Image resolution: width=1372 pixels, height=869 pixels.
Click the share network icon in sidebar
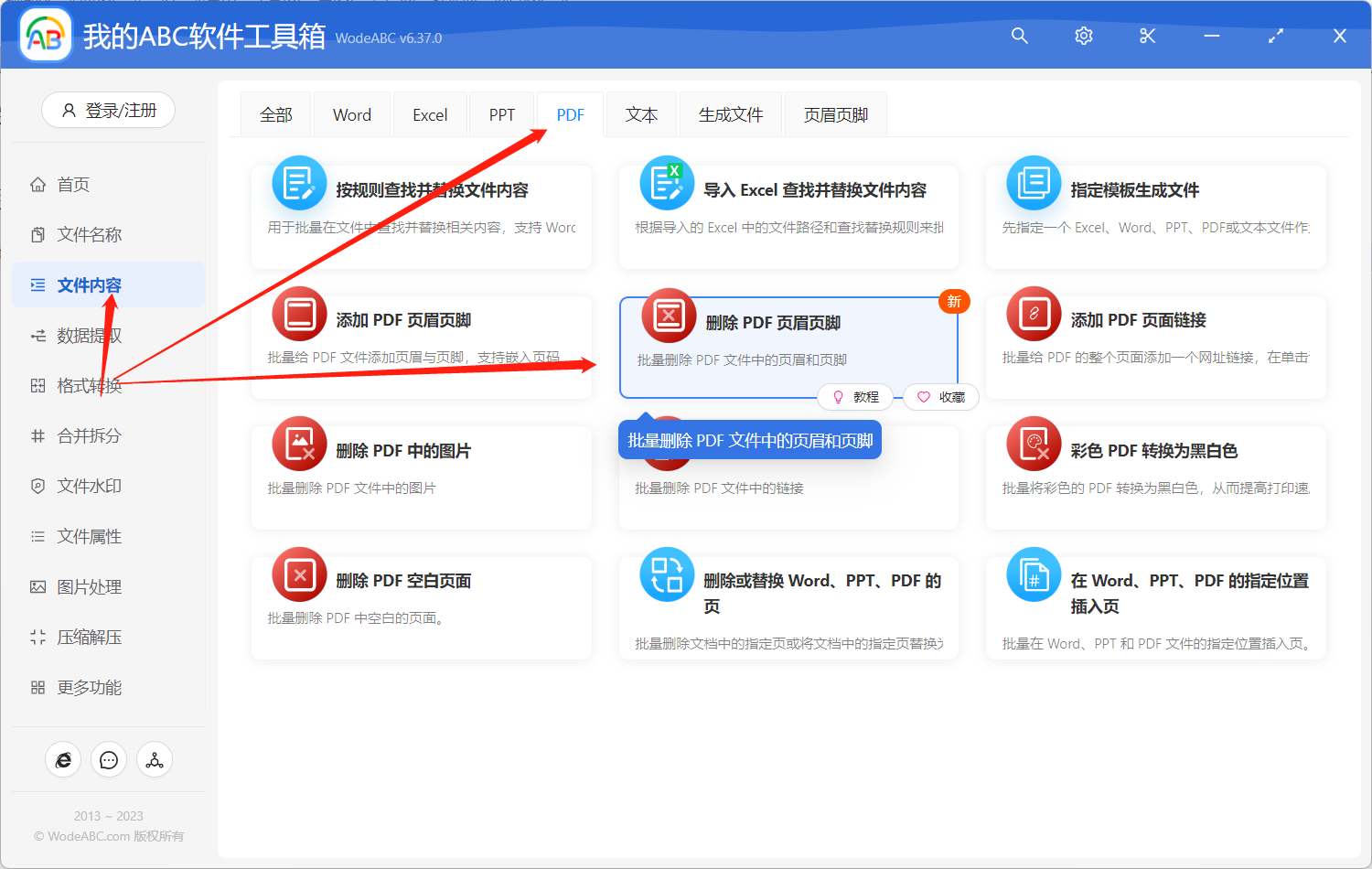(x=155, y=760)
